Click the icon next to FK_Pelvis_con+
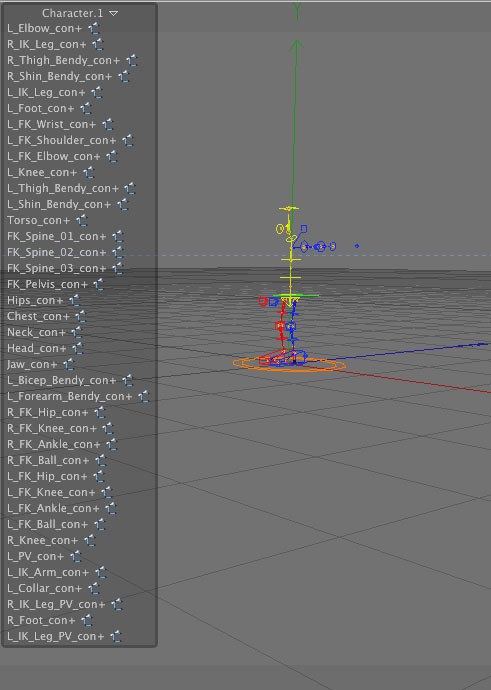Screen dimensions: 491x690 pyautogui.click(x=99, y=284)
